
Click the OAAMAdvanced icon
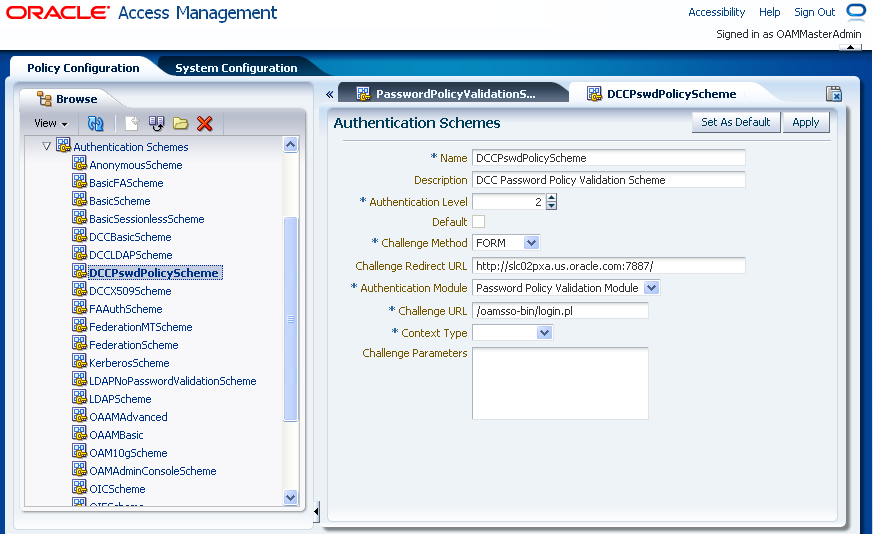click(79, 415)
